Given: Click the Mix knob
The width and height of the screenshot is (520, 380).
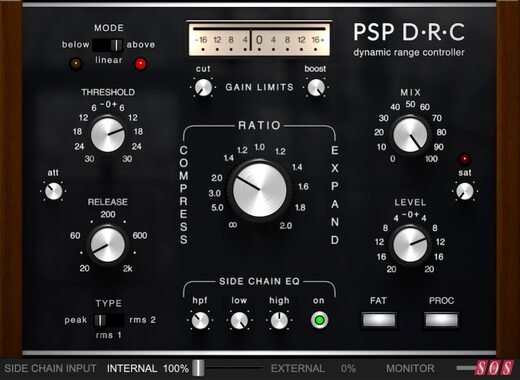Looking at the screenshot, I should pos(410,135).
